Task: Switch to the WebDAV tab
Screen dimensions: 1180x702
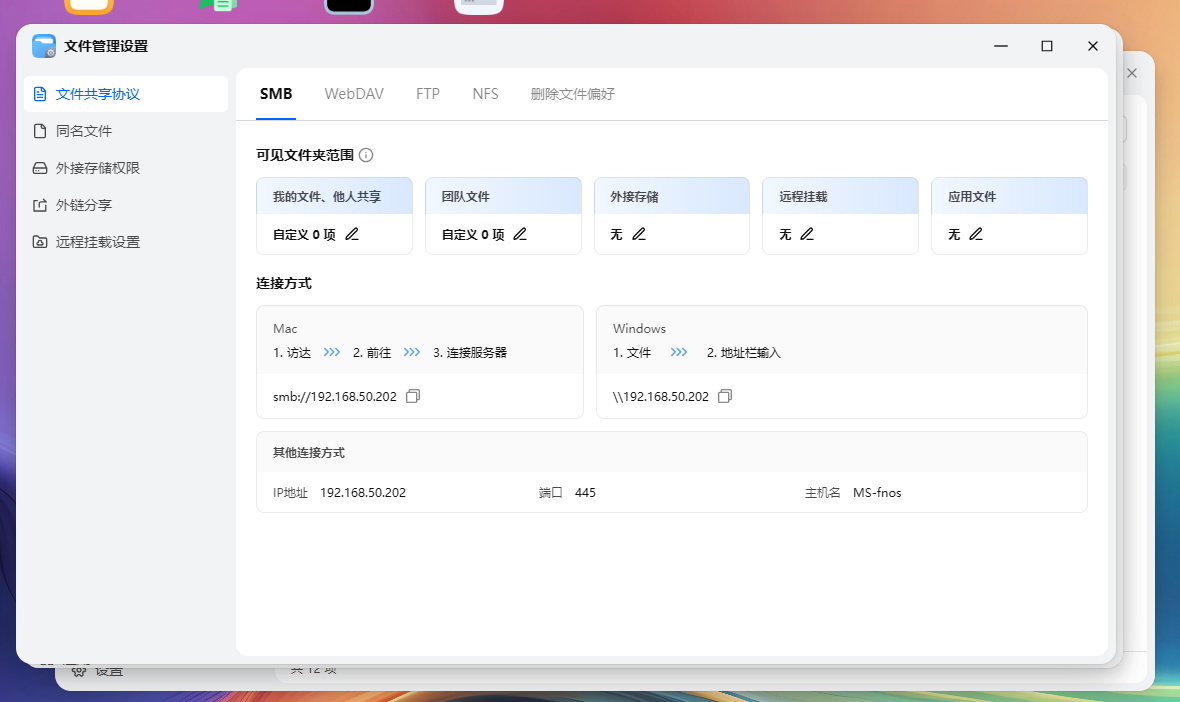Action: click(354, 94)
